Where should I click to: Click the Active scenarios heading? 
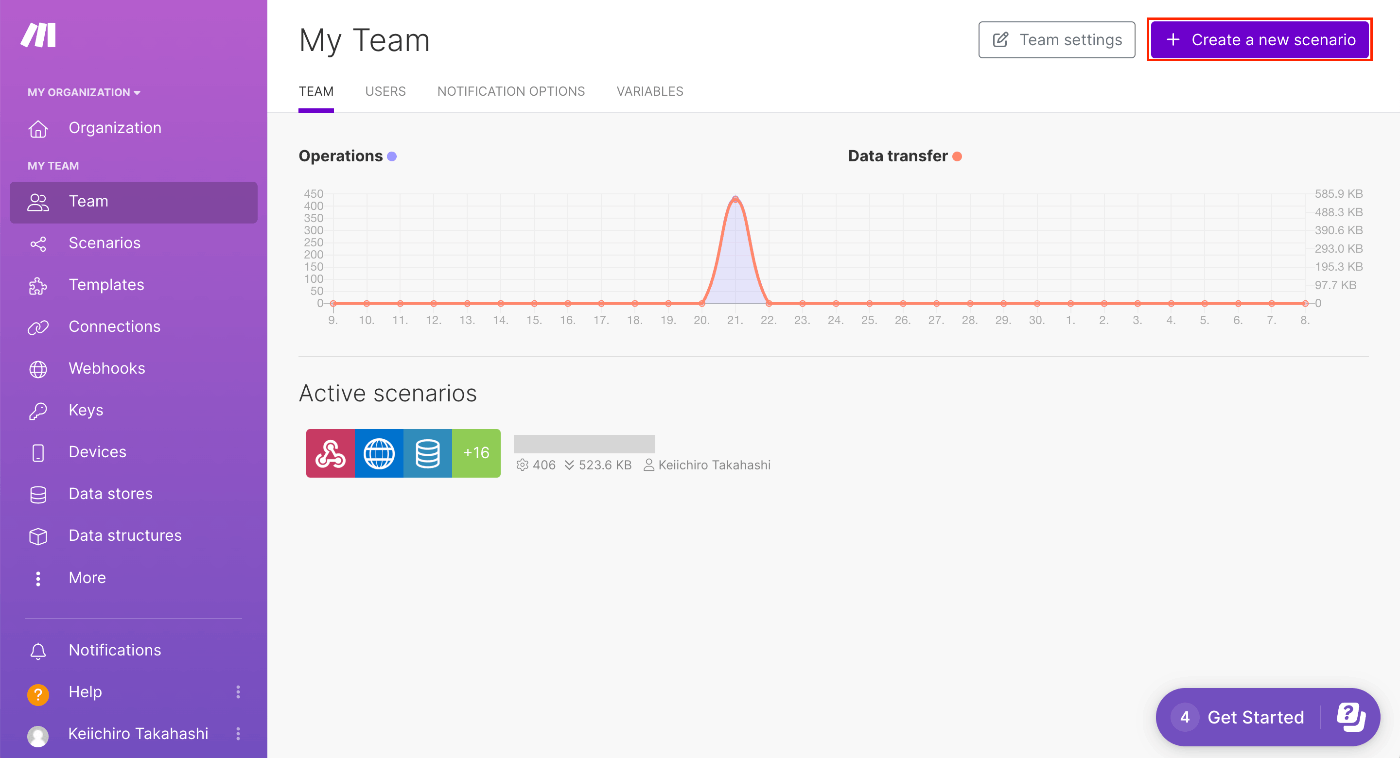point(388,393)
